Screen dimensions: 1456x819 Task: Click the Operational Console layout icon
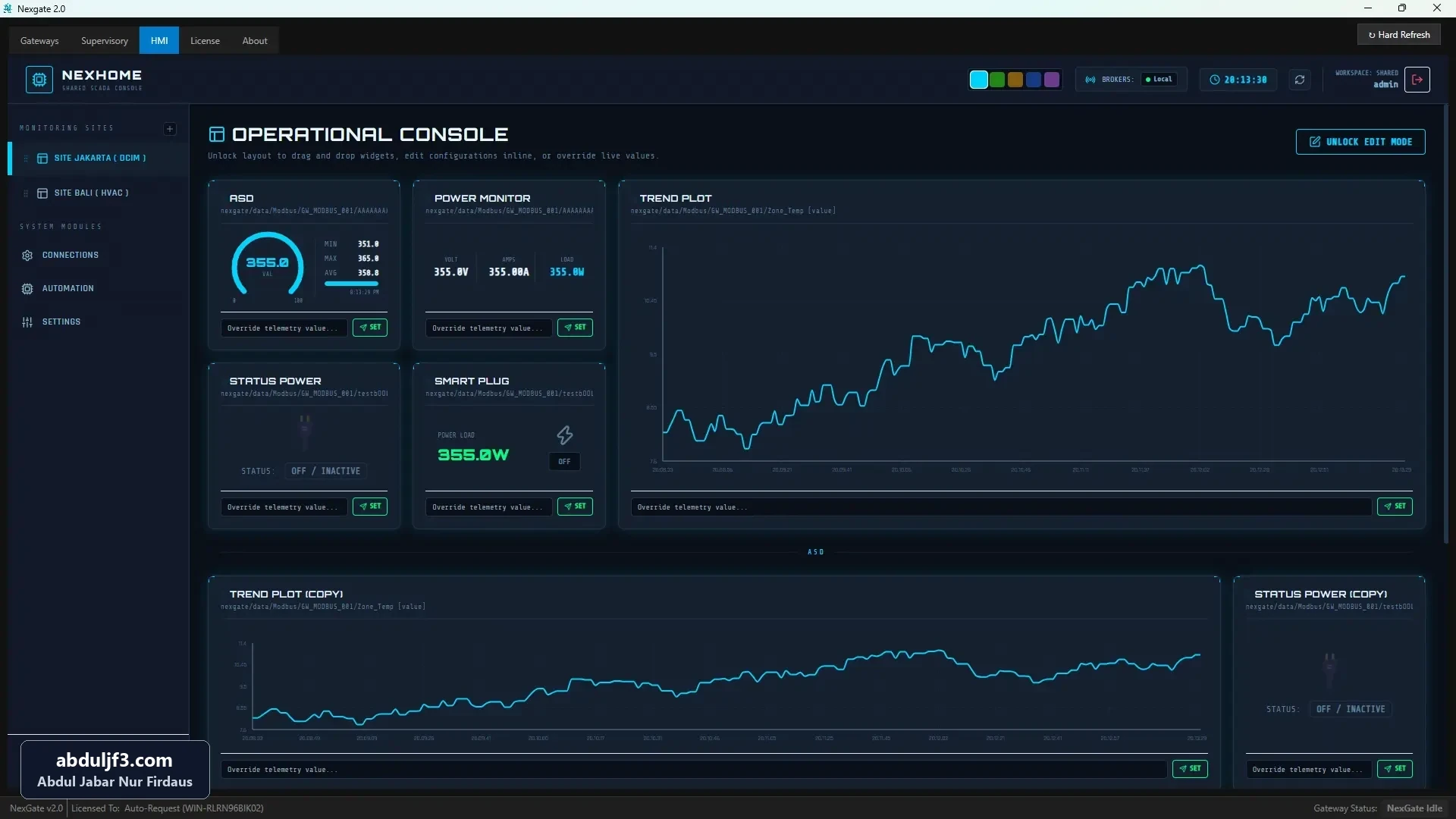click(217, 135)
